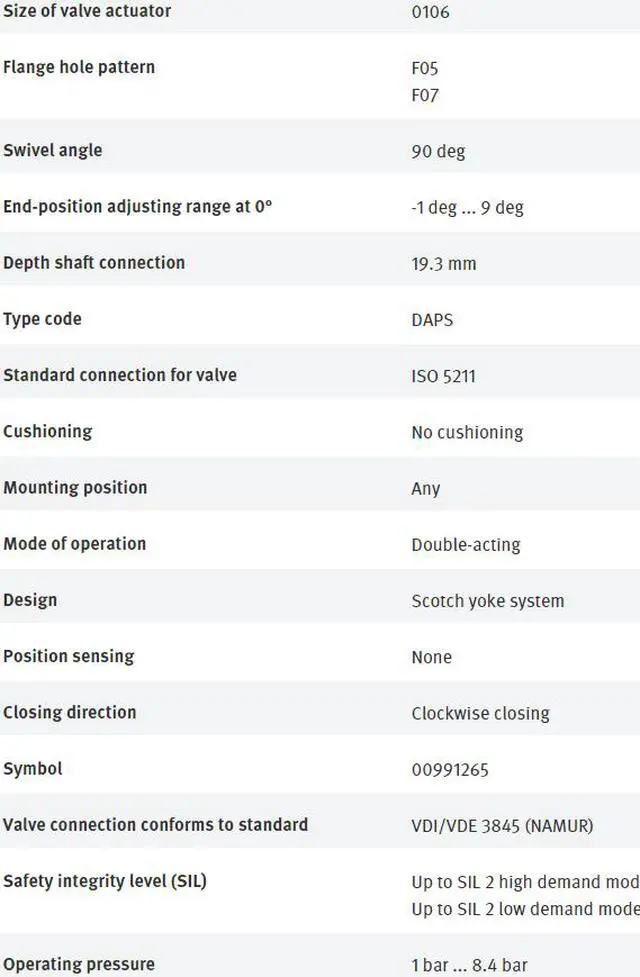Click the F05 flange value

[x=425, y=69]
